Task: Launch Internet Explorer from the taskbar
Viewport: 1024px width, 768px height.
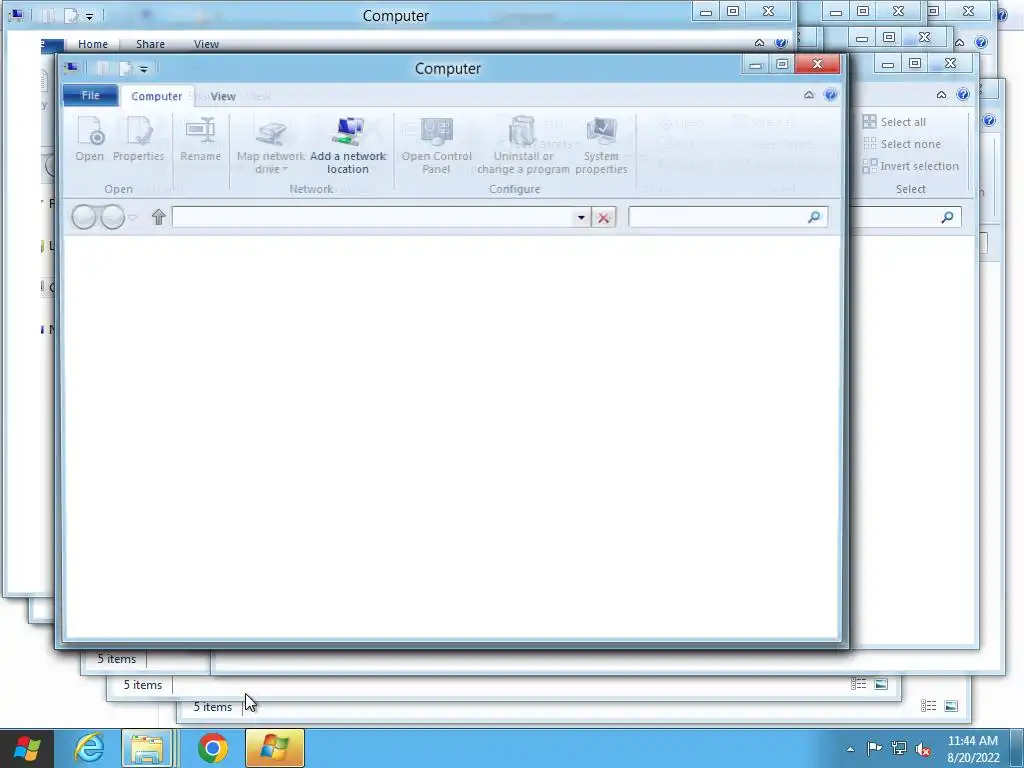Action: (89, 748)
